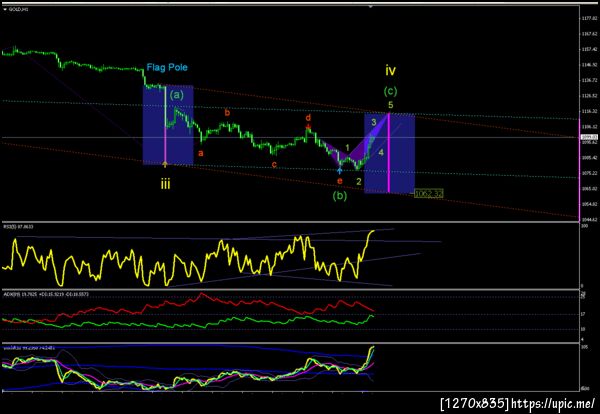Click the 1177.82 value on the price axis
The height and width of the screenshot is (414, 600).
(x=589, y=18)
